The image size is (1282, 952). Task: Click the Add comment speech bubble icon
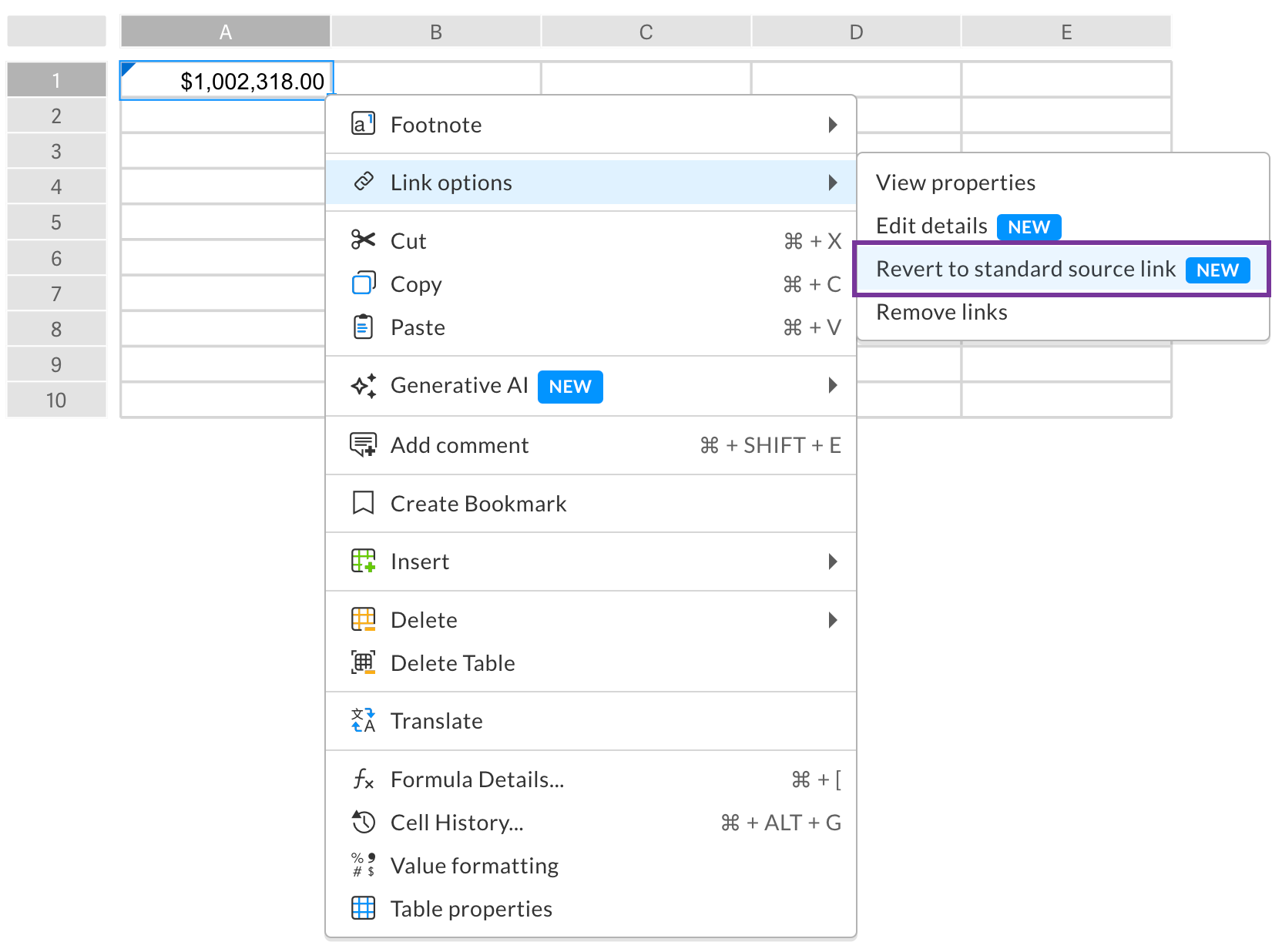[x=363, y=444]
